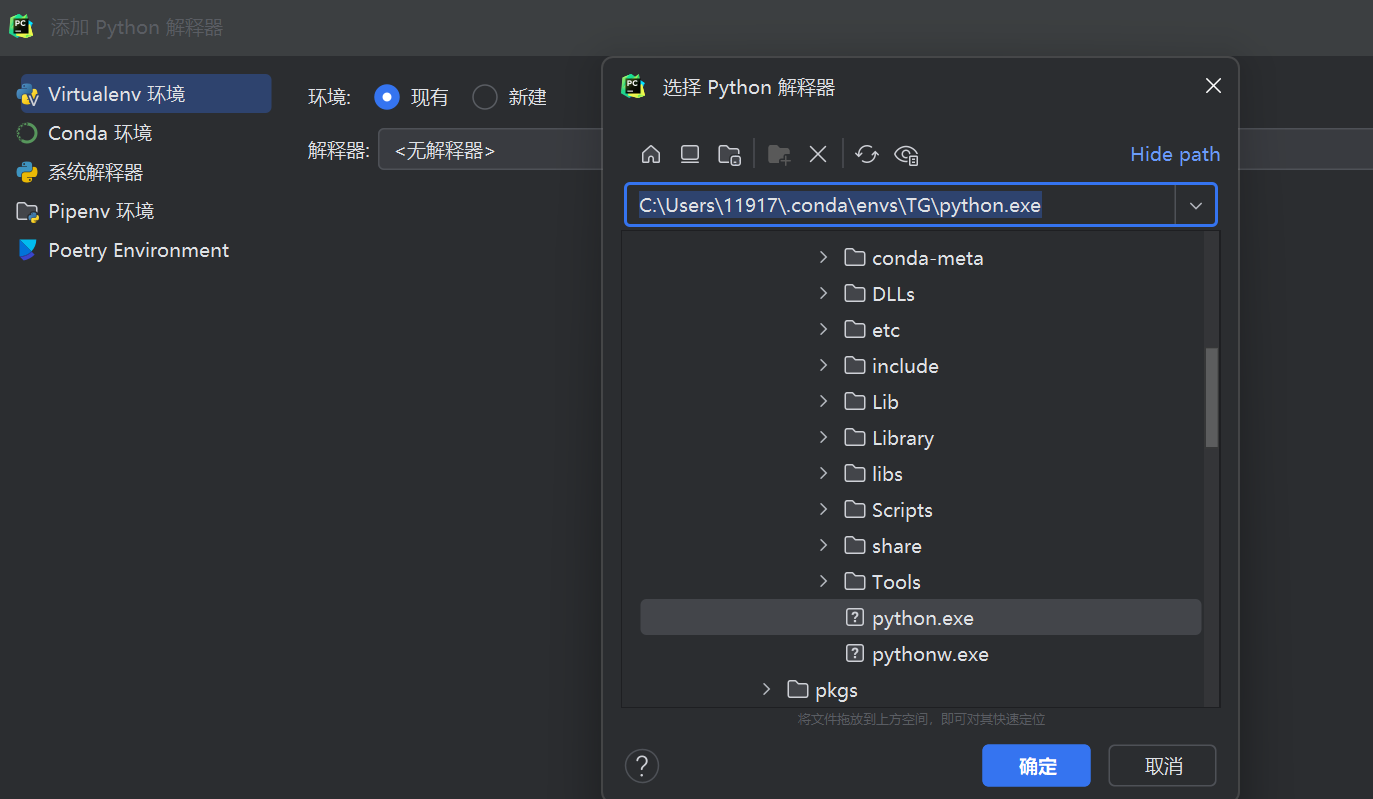Click the file tree vertical scrollbar
This screenshot has height=799, width=1373.
[1211, 397]
